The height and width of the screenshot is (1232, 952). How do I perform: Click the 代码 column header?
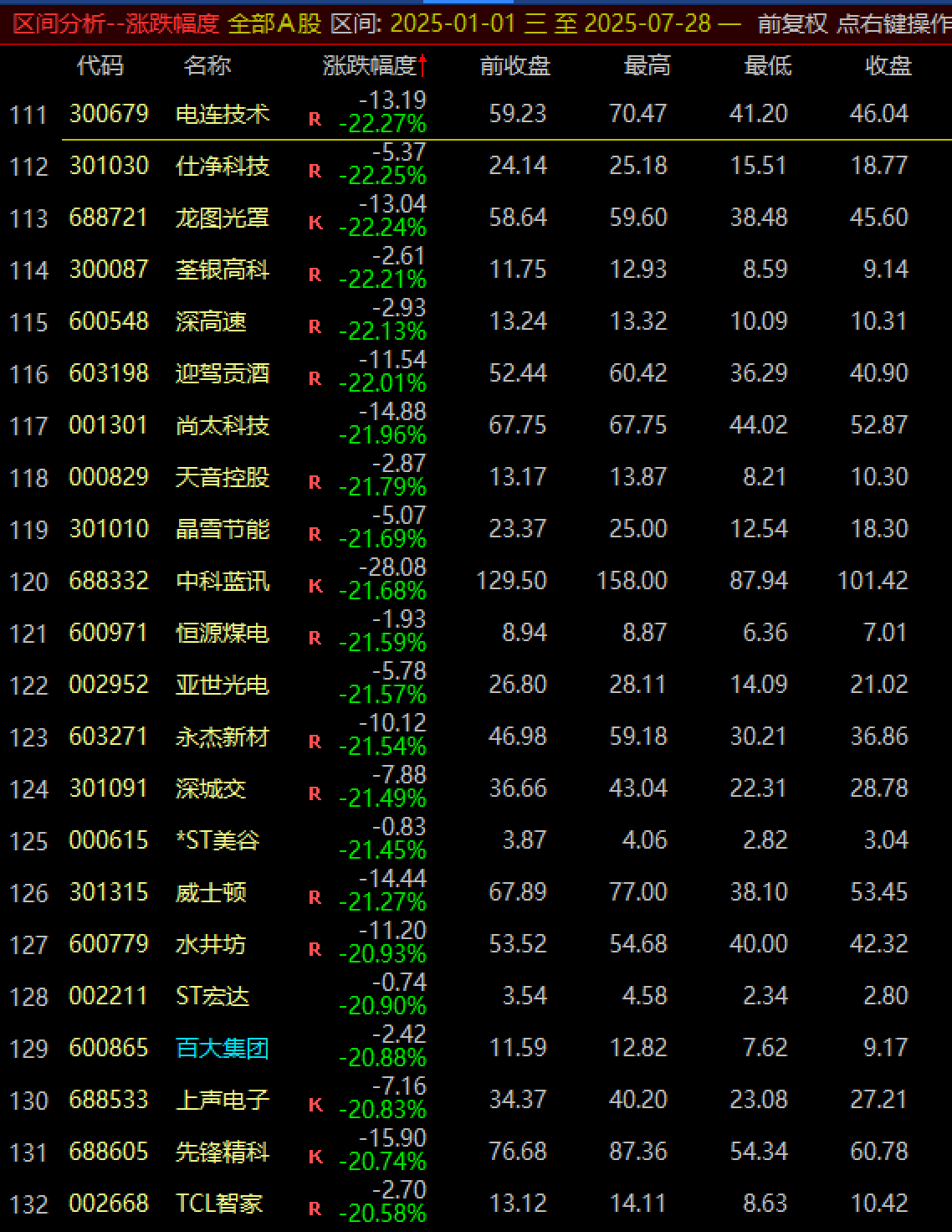pyautogui.click(x=100, y=65)
